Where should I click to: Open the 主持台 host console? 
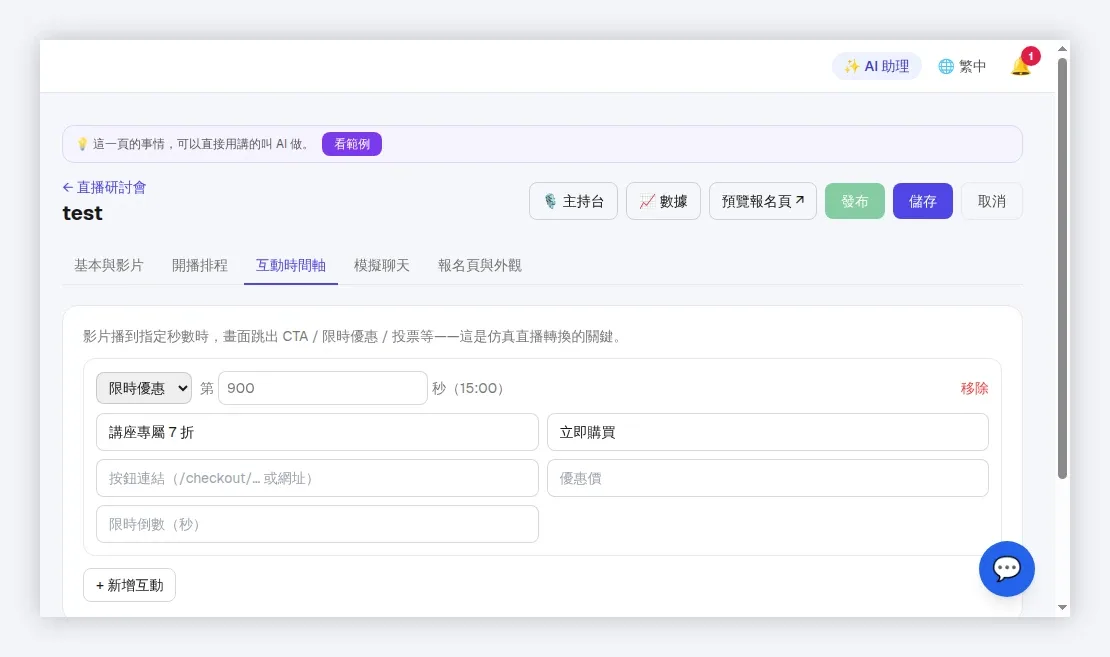pyautogui.click(x=573, y=201)
